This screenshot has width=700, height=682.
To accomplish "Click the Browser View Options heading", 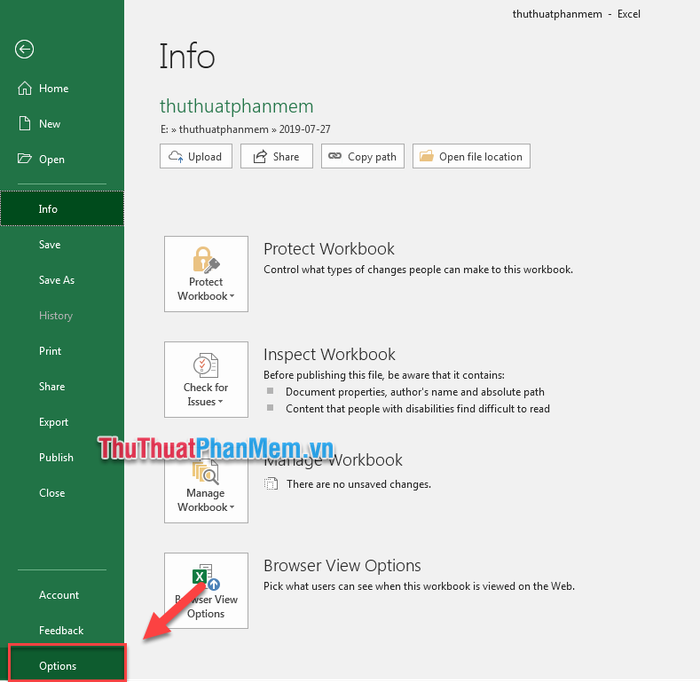I will click(x=342, y=566).
